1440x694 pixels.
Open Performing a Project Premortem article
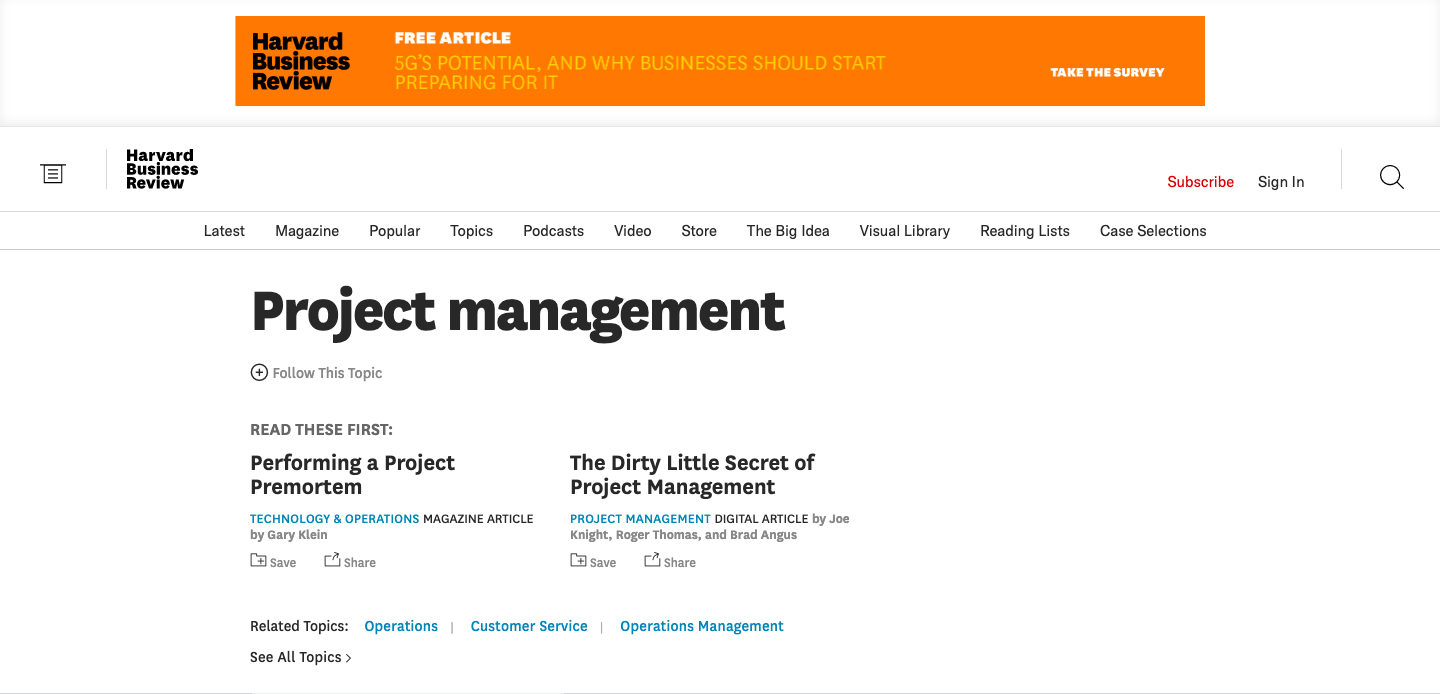352,475
